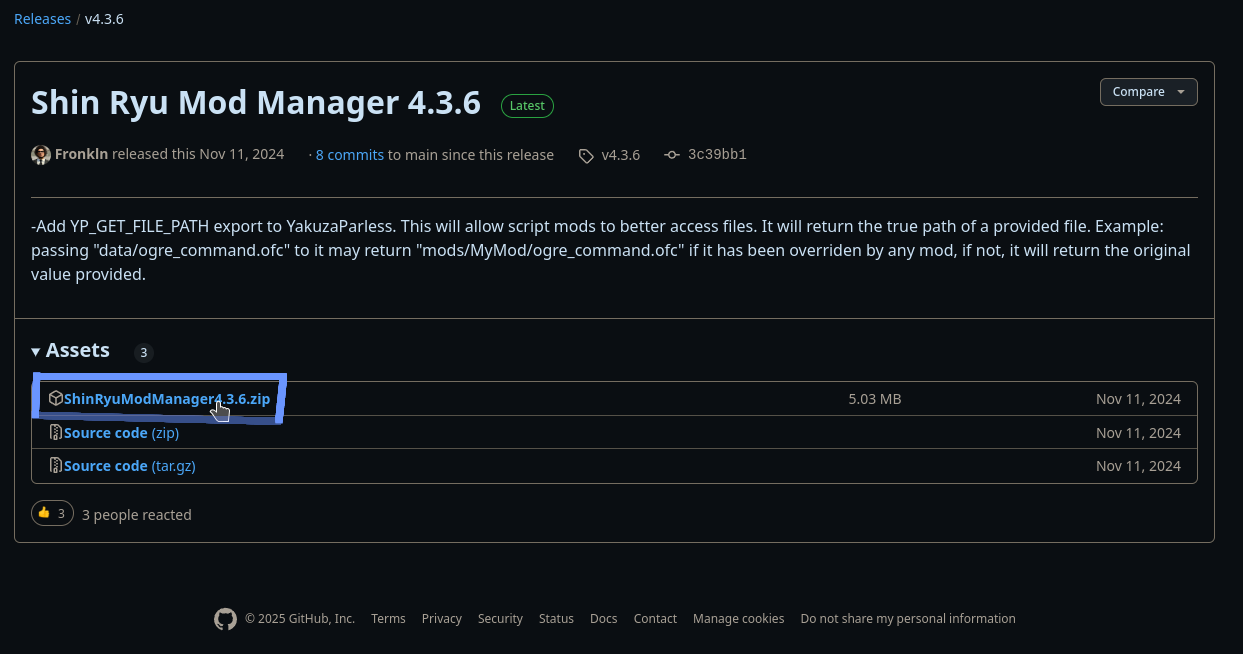Open the Security footer link
The height and width of the screenshot is (654, 1243).
500,619
